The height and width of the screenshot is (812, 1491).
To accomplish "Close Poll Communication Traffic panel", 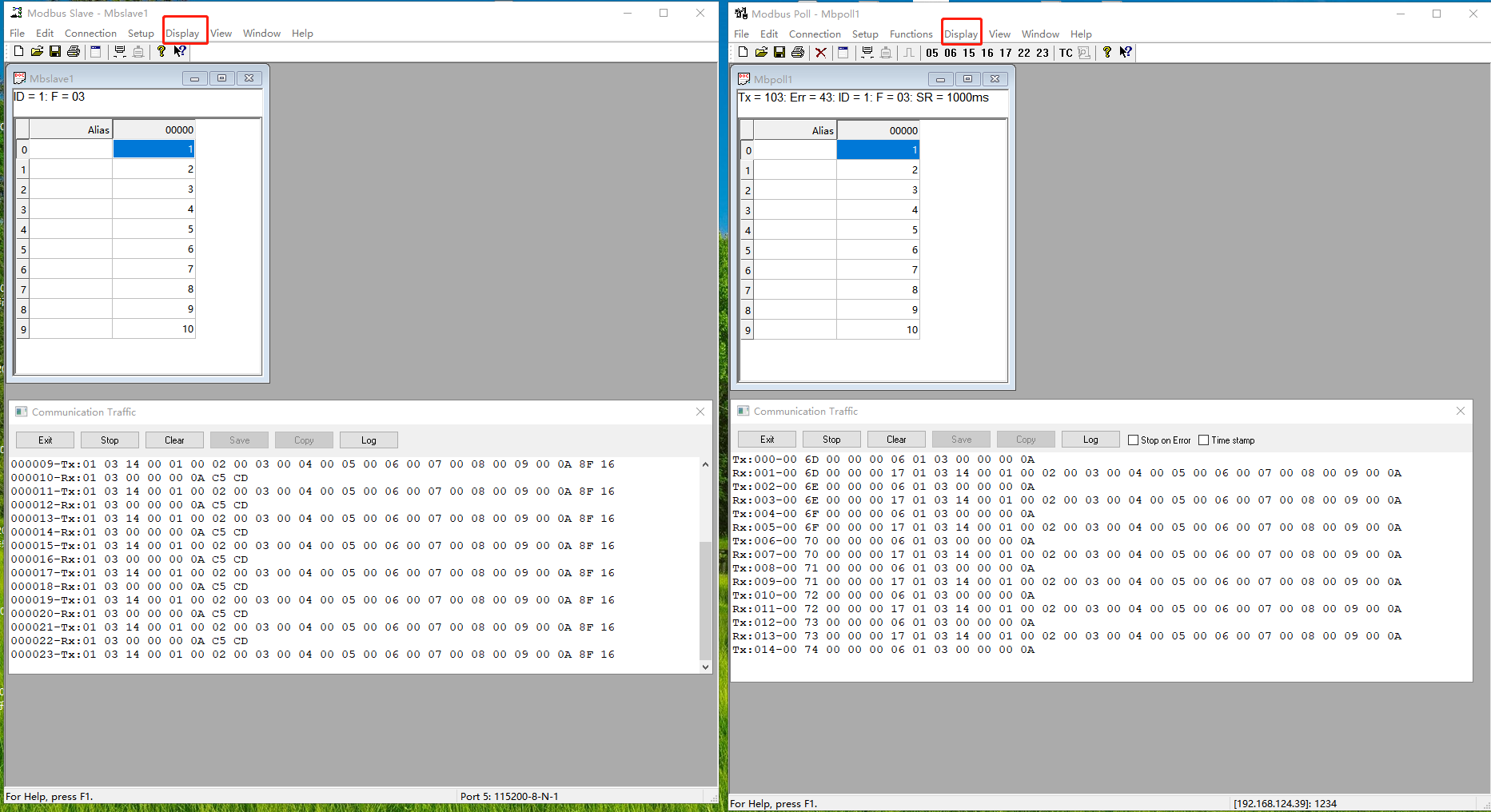I will pyautogui.click(x=1461, y=411).
